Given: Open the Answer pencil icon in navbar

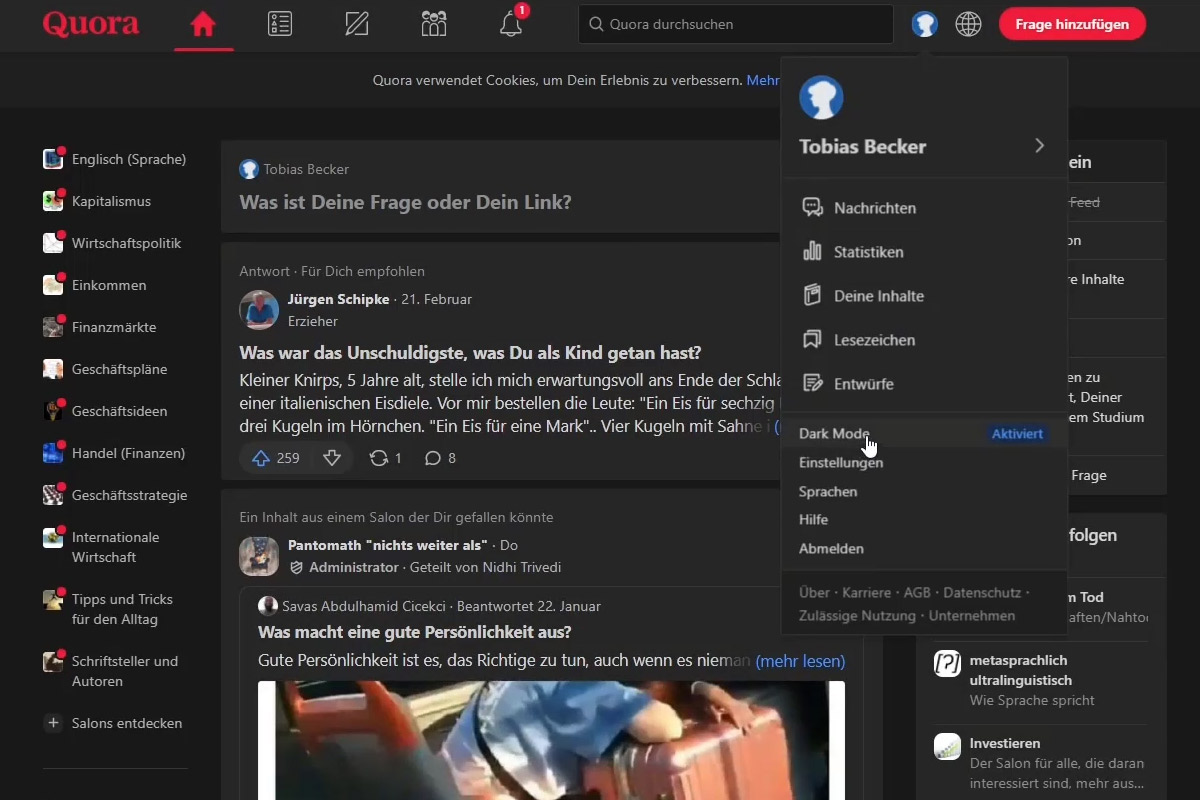Looking at the screenshot, I should pyautogui.click(x=357, y=24).
